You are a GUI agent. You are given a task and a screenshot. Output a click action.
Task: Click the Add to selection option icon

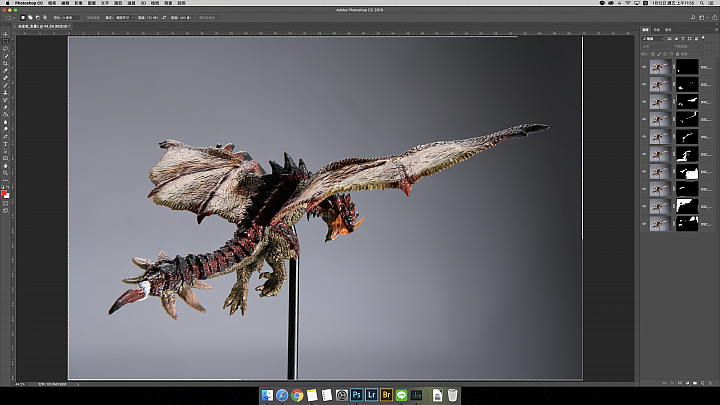pos(30,17)
